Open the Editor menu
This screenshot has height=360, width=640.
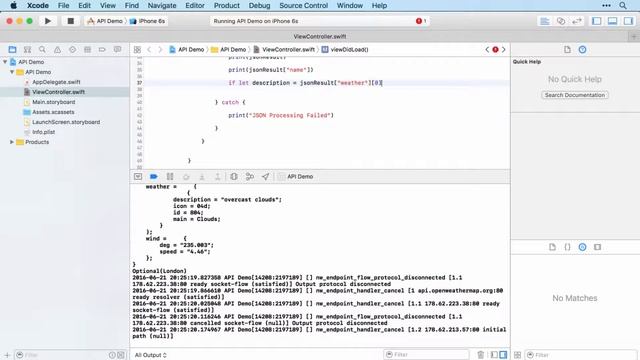coord(195,5)
